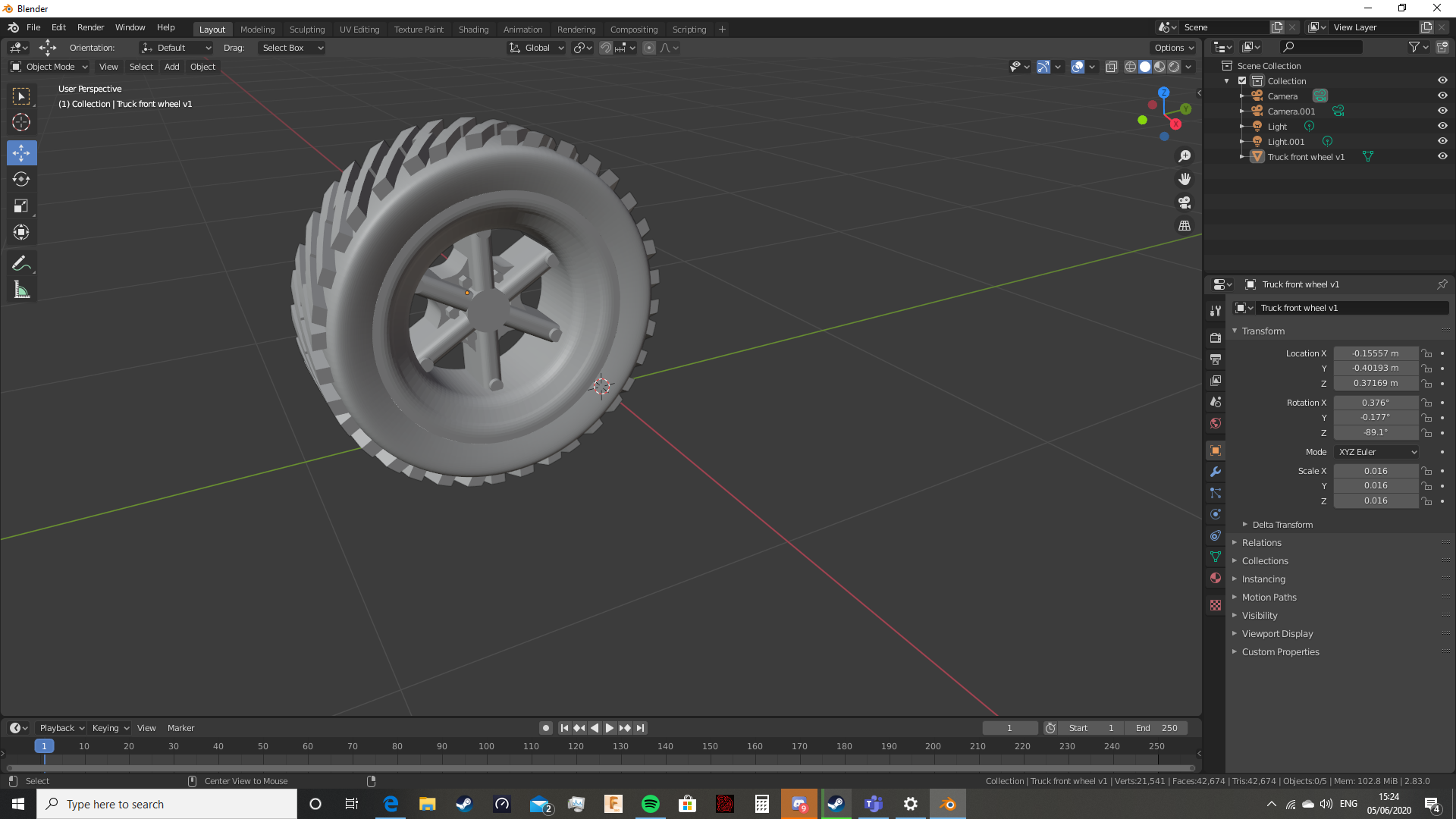Viewport: 1456px width, 819px height.
Task: Select the Scale tool in toolbar
Action: (21, 206)
